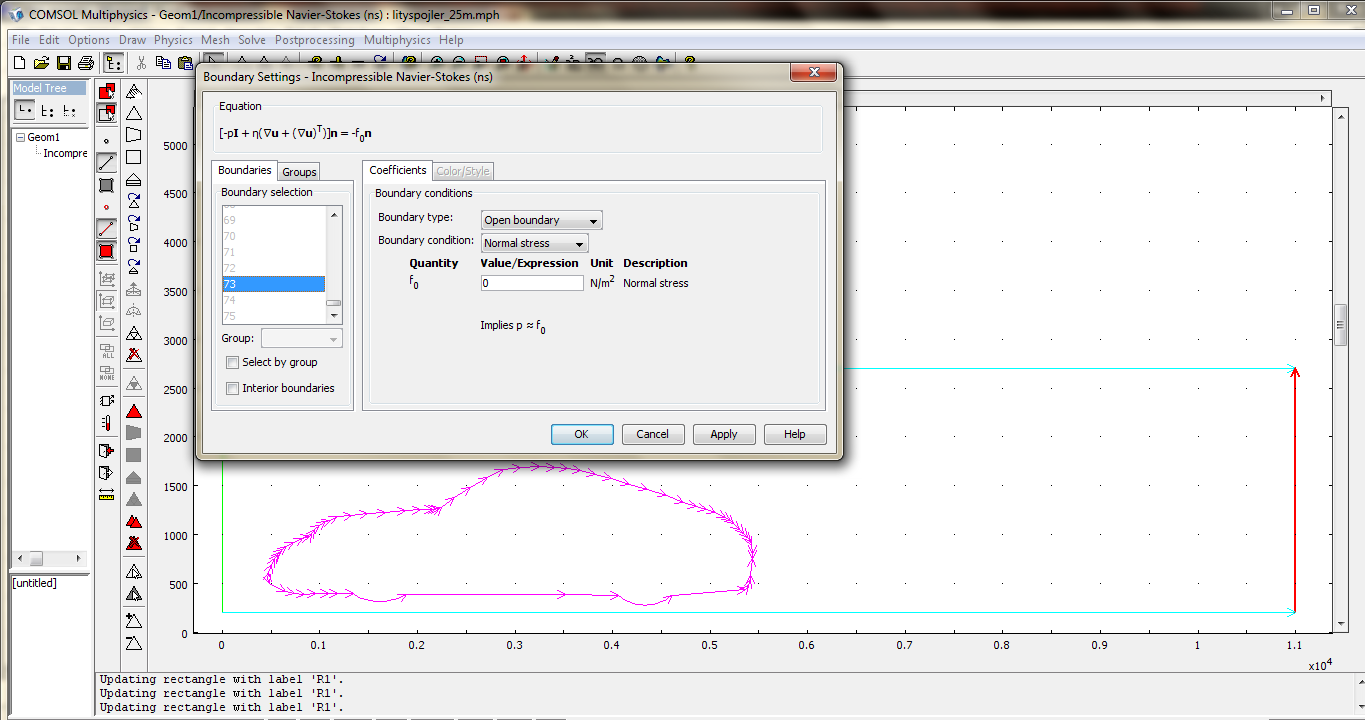Click the Cancel button
Image resolution: width=1365 pixels, height=720 pixels.
click(652, 434)
